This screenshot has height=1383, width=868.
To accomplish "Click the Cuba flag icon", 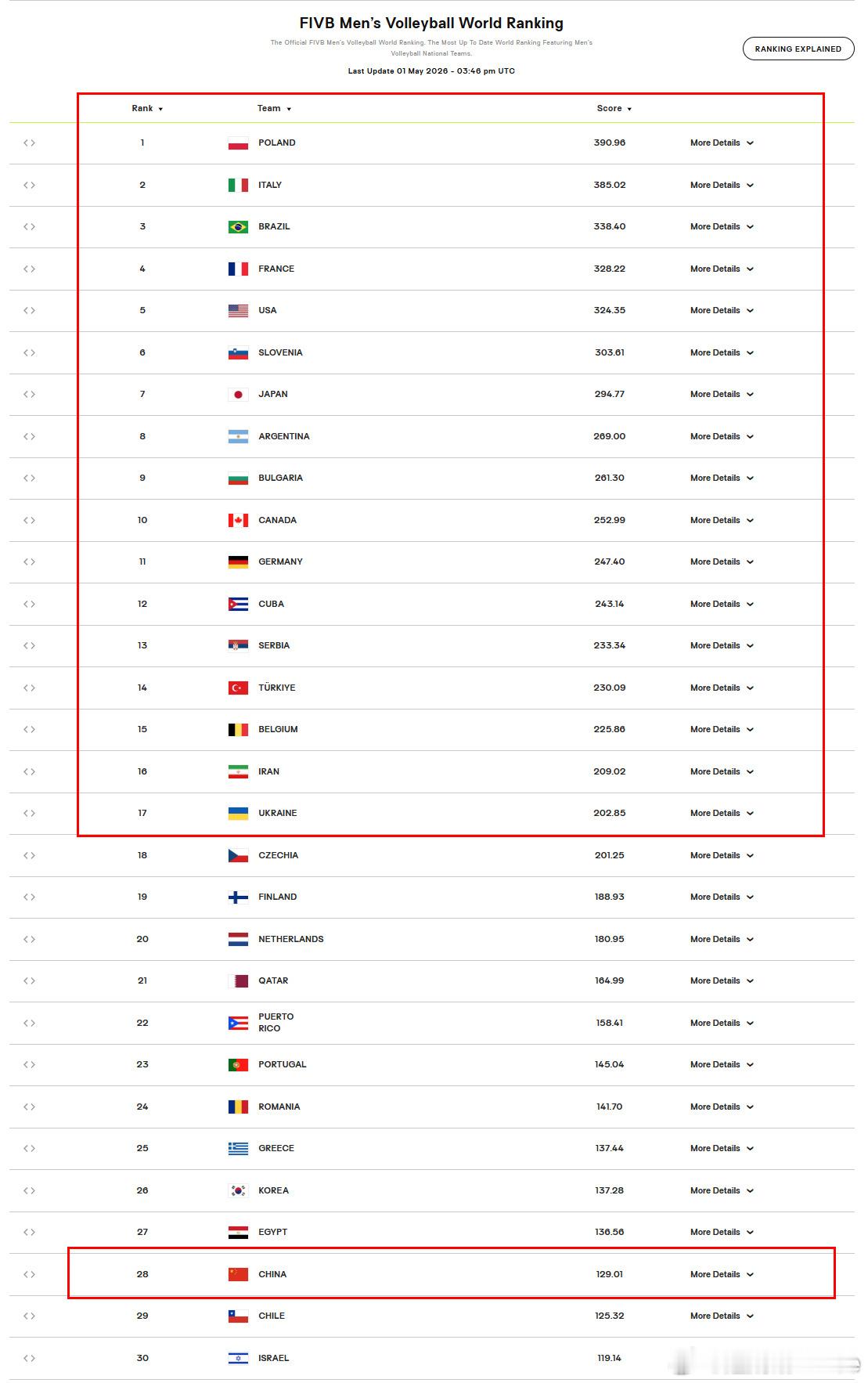I will (238, 605).
